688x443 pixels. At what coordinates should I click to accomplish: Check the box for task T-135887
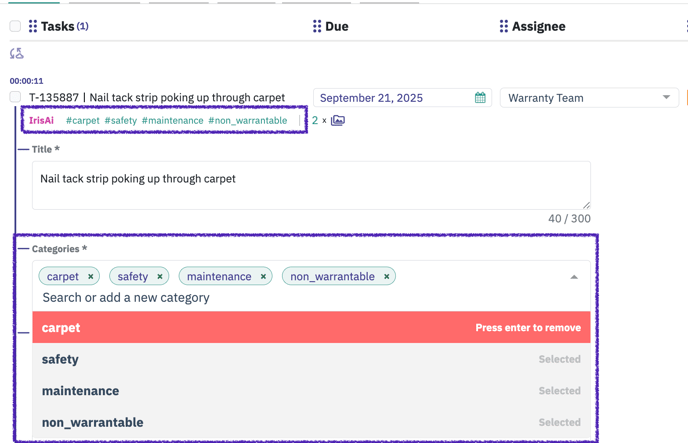15,96
